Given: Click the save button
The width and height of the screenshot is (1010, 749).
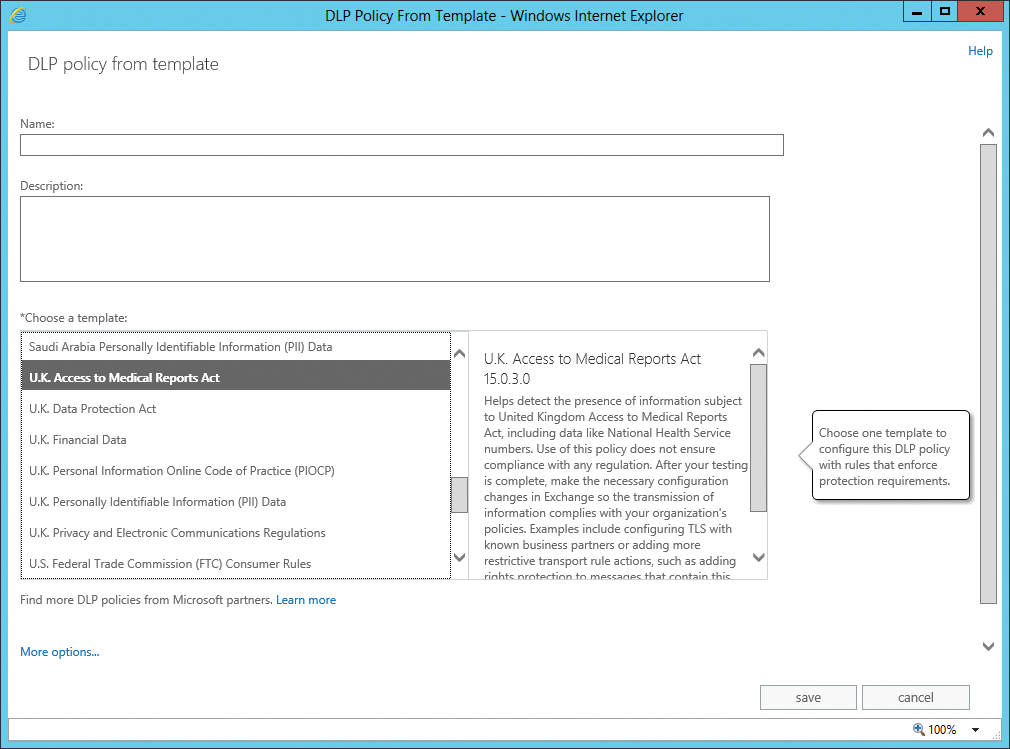Looking at the screenshot, I should click(808, 697).
